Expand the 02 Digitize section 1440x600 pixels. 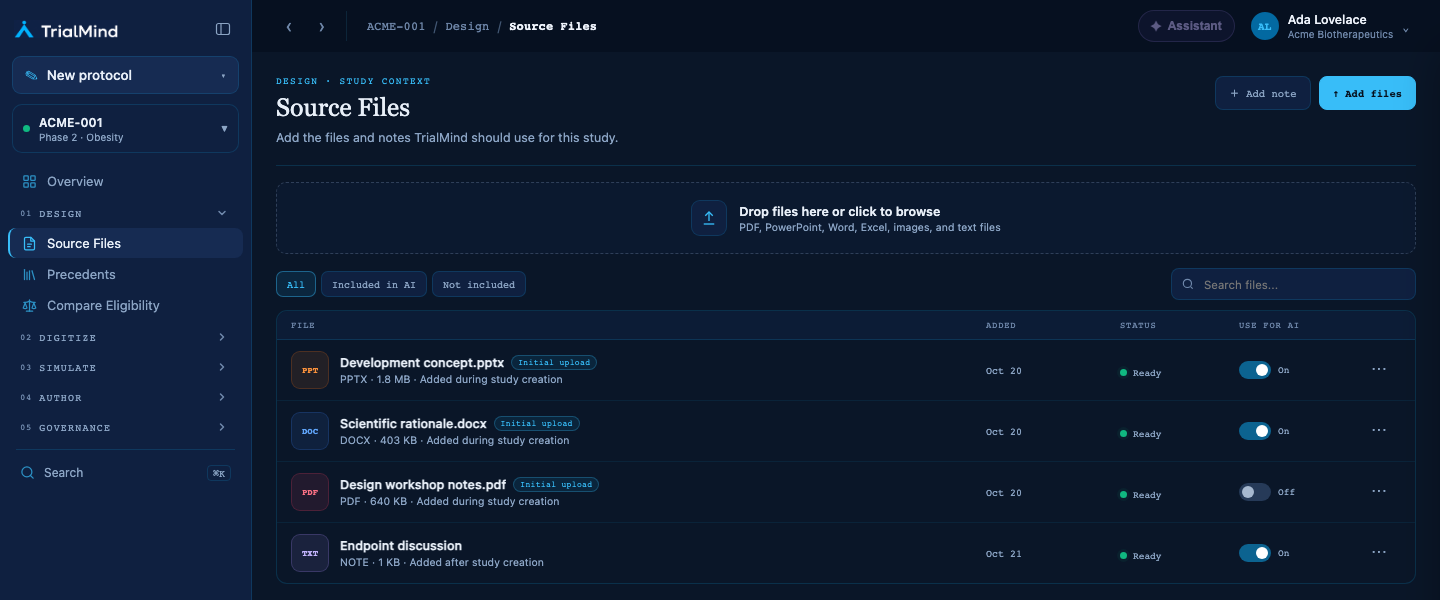pos(222,338)
